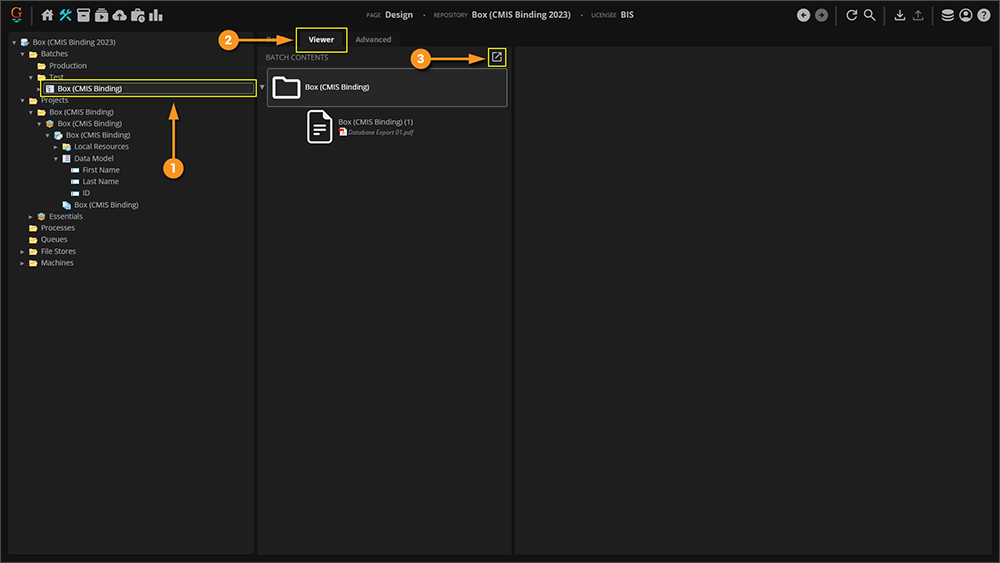Expand the File Stores folder arrow
The width and height of the screenshot is (1000, 563).
point(22,251)
